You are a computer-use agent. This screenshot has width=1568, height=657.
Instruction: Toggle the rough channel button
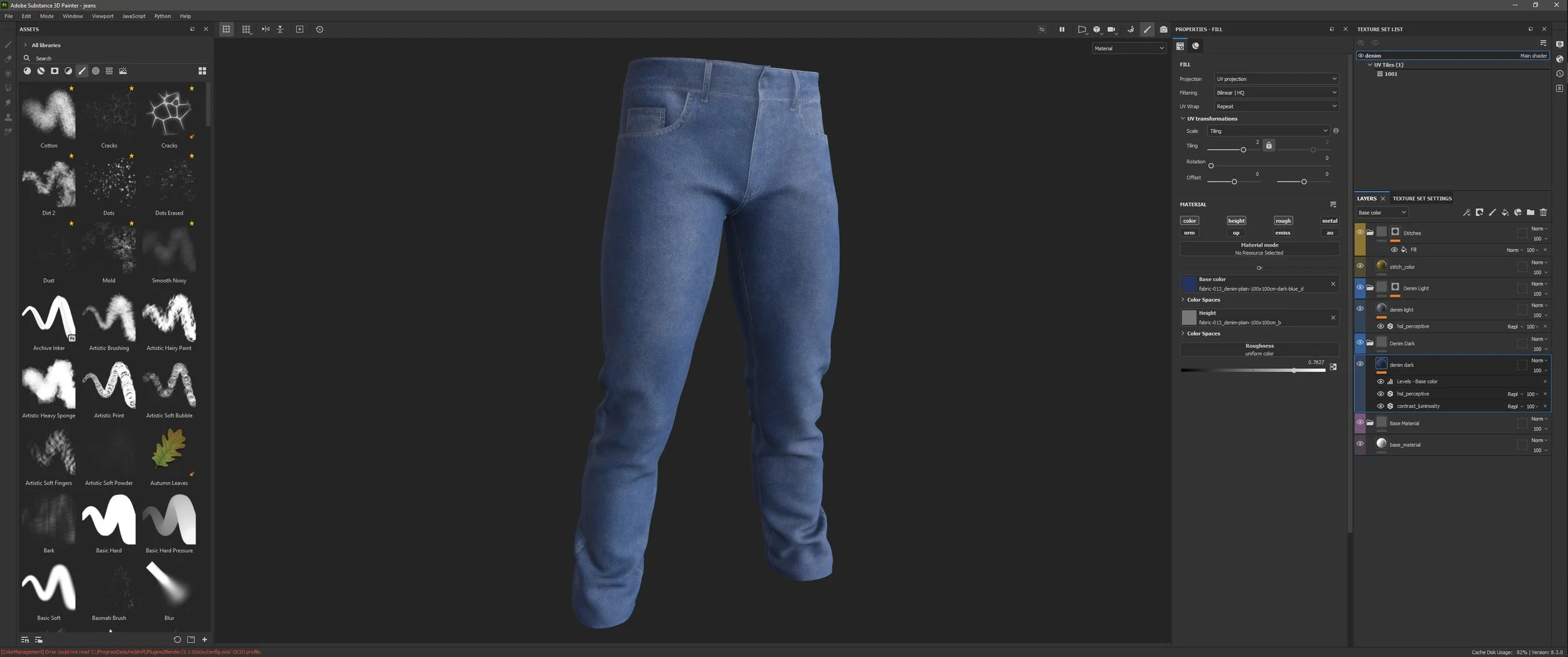pyautogui.click(x=1283, y=221)
